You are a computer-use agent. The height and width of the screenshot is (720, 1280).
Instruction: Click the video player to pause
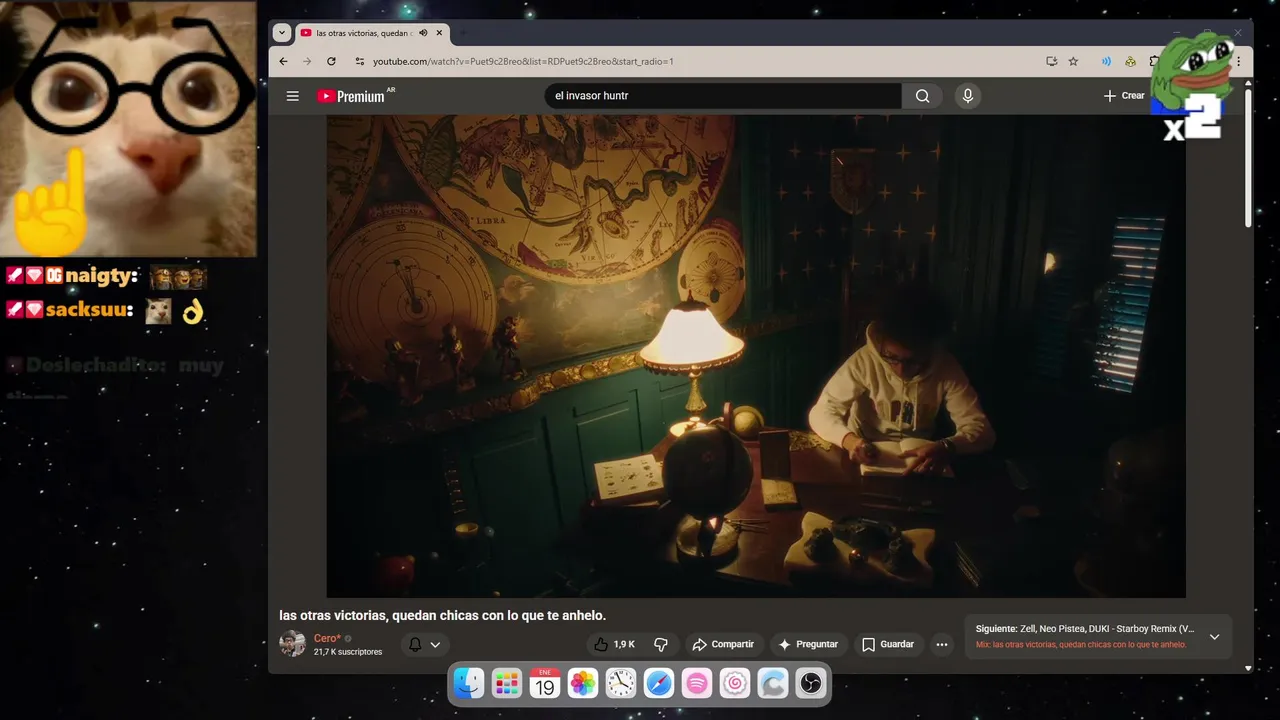point(756,356)
